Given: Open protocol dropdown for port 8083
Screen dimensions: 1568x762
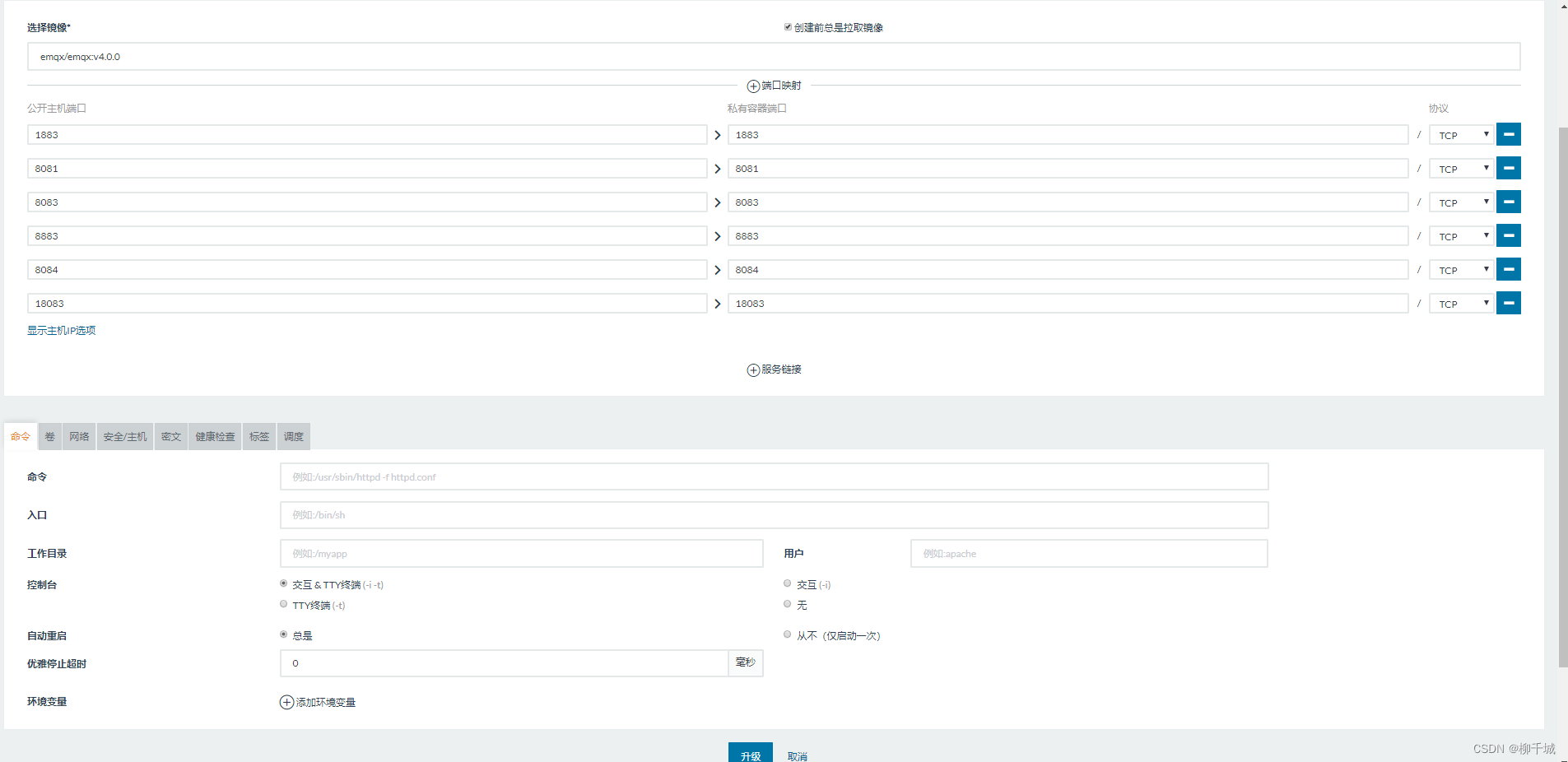Looking at the screenshot, I should pos(1461,202).
